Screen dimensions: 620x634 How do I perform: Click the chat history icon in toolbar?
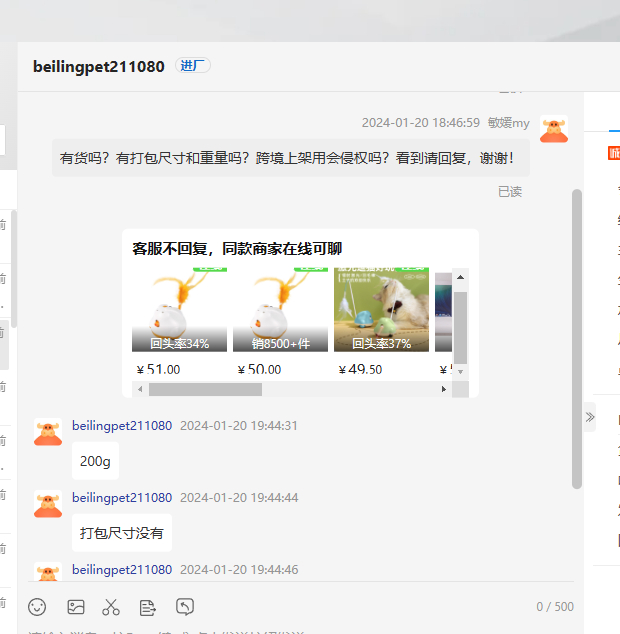coord(185,606)
